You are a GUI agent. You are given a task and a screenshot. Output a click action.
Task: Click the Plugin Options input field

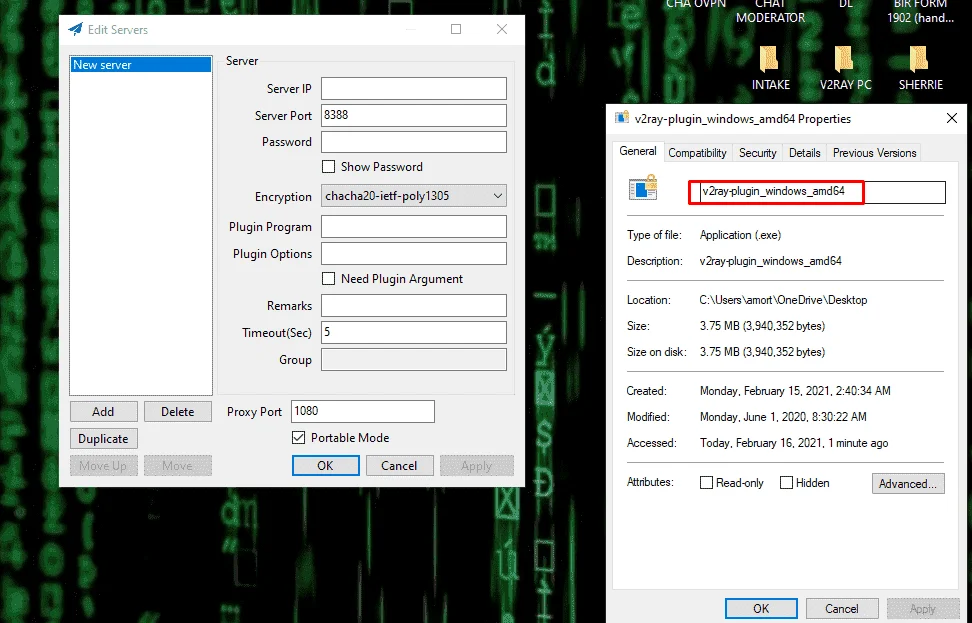tap(413, 254)
